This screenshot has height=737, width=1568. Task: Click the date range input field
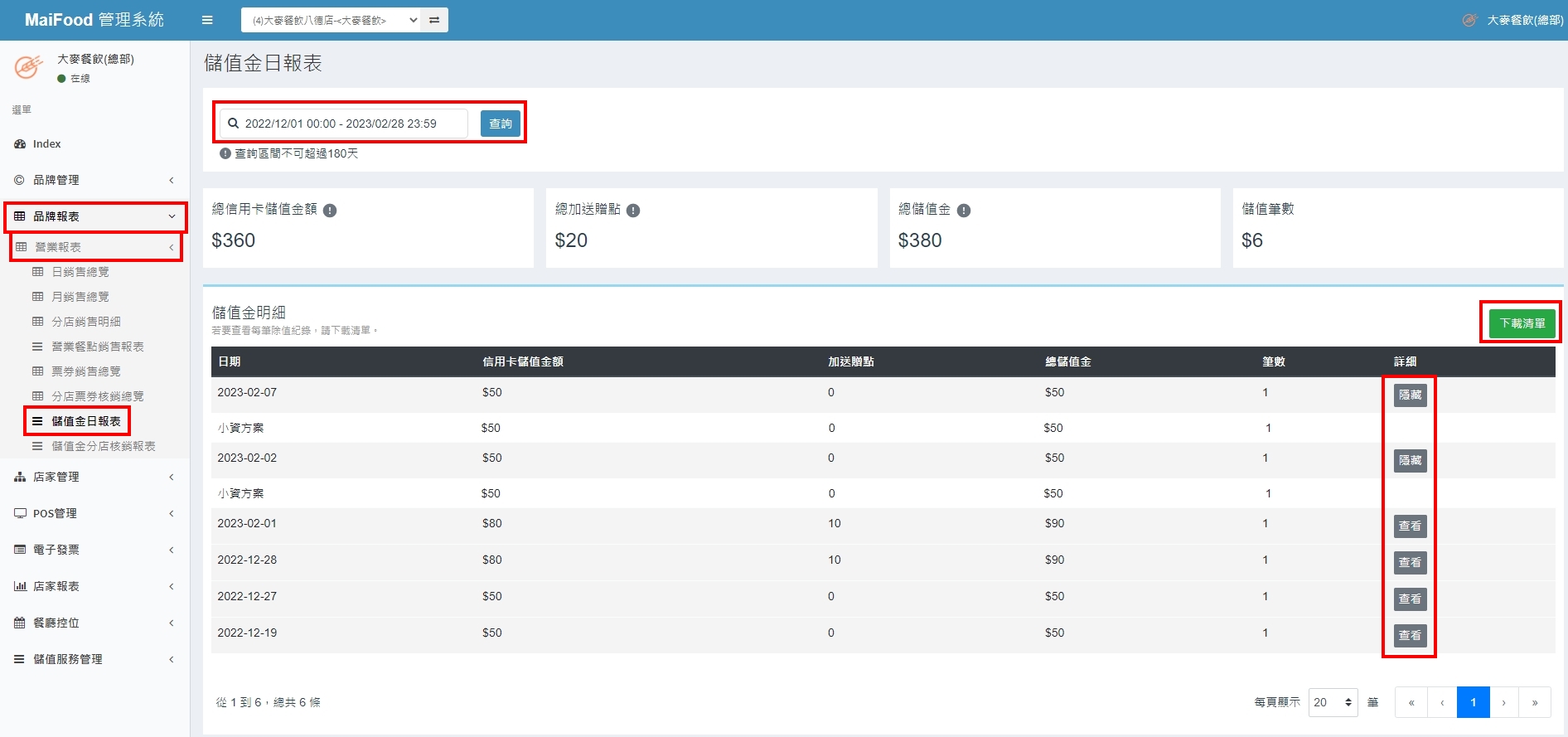point(348,124)
